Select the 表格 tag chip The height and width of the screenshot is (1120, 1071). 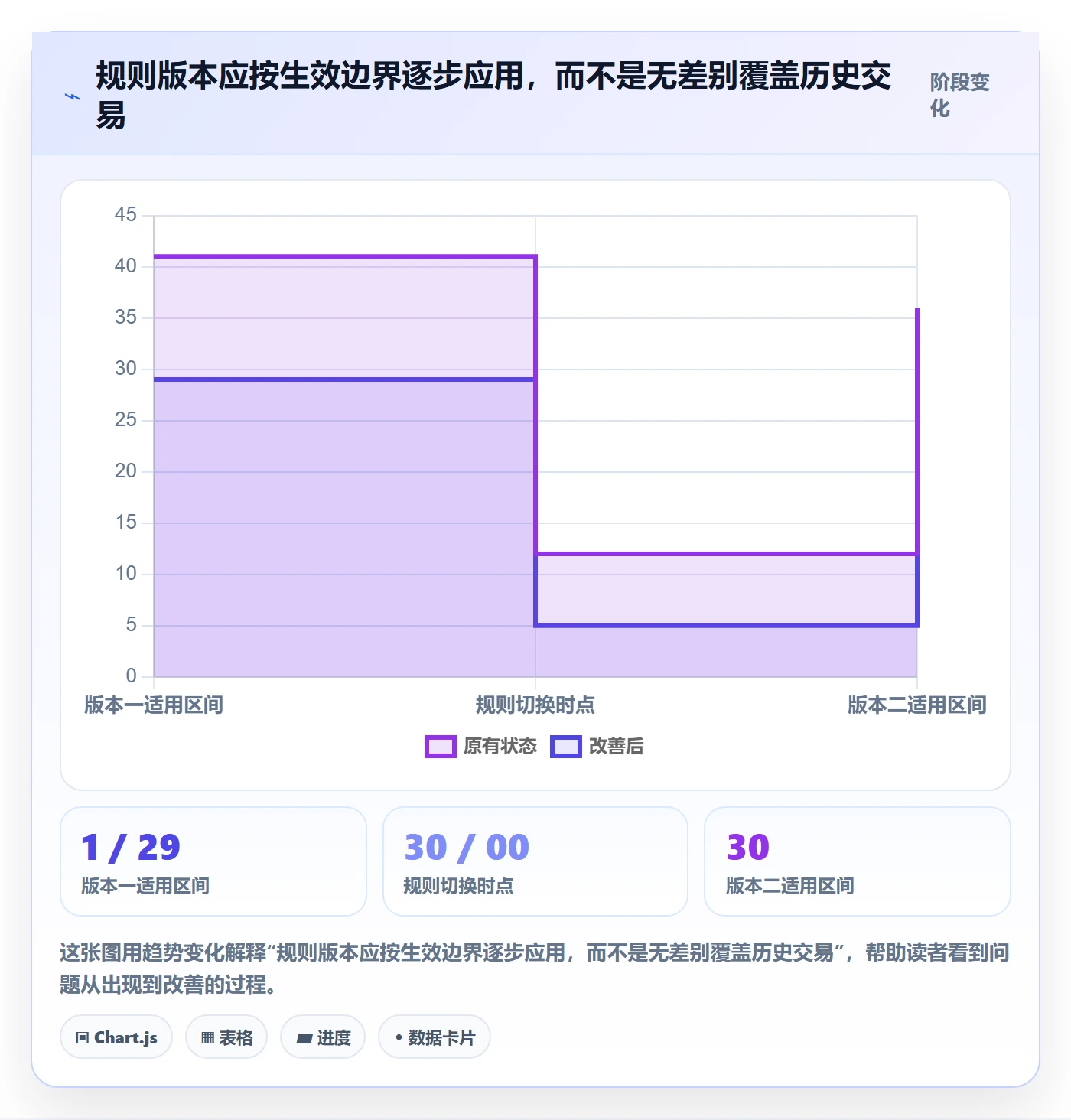coord(226,1037)
